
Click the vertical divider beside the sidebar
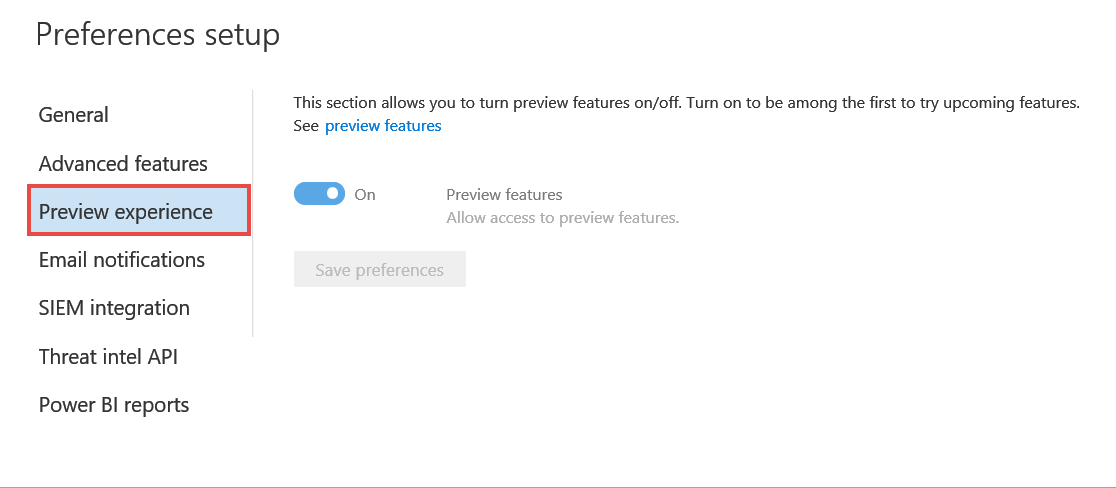tap(253, 213)
